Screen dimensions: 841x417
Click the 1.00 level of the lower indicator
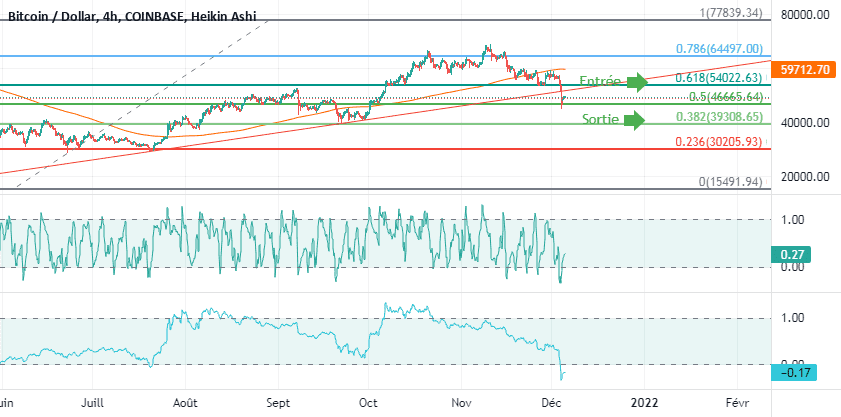click(x=792, y=318)
